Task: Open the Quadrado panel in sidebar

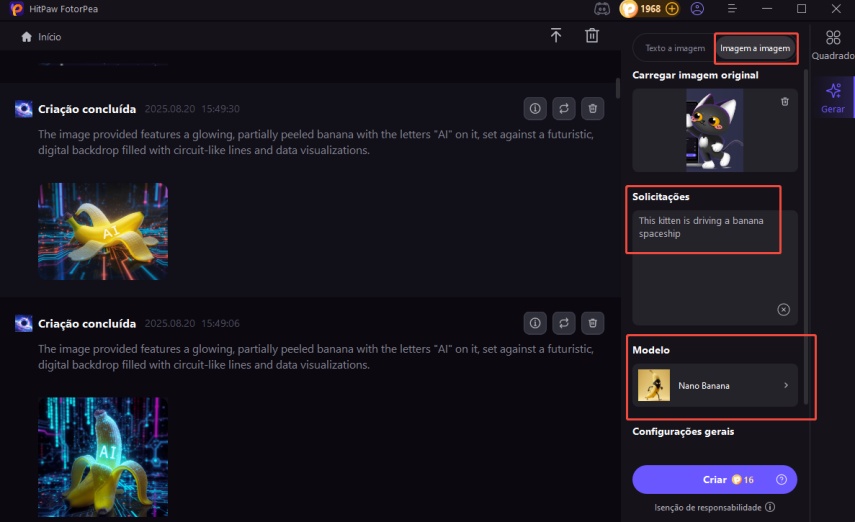Action: (x=832, y=46)
